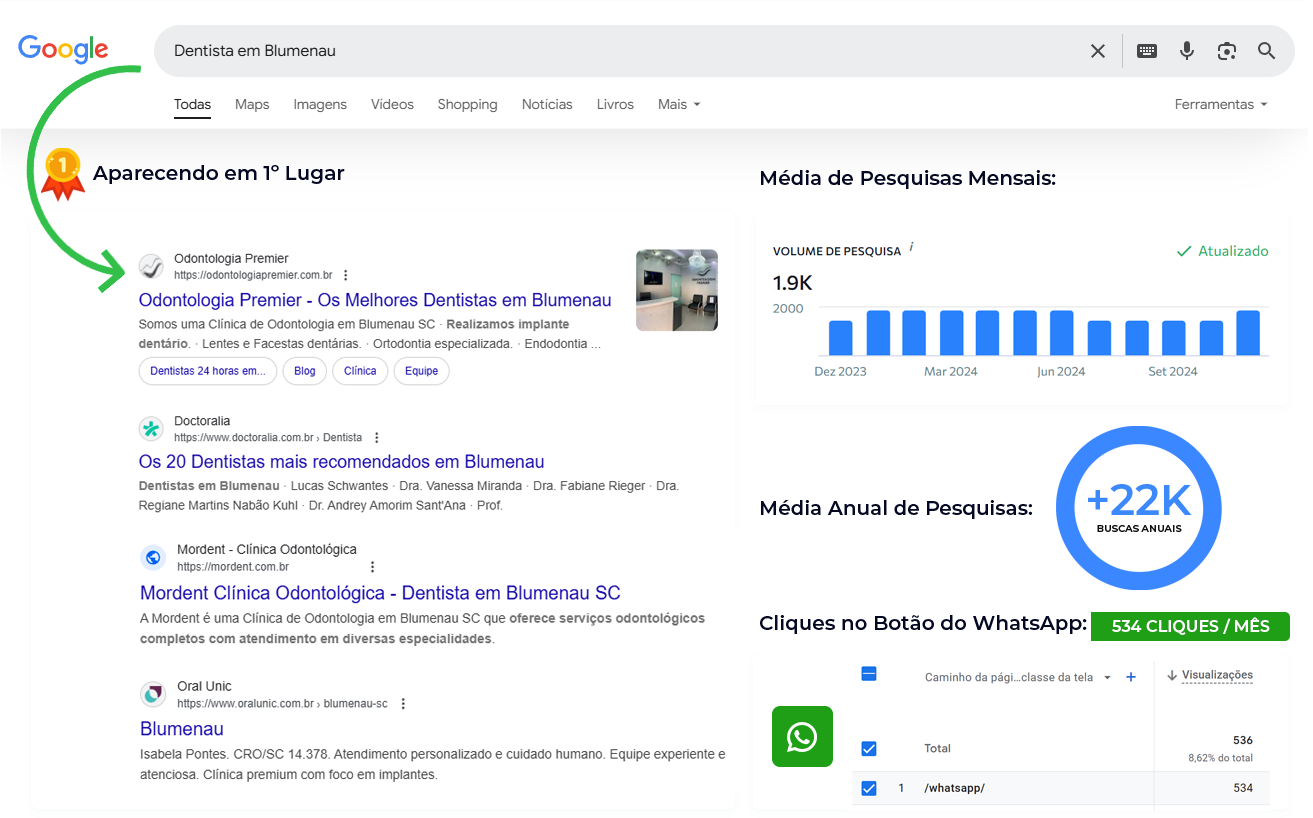Open the Caminho da página dimension dropdown

(x=1018, y=678)
